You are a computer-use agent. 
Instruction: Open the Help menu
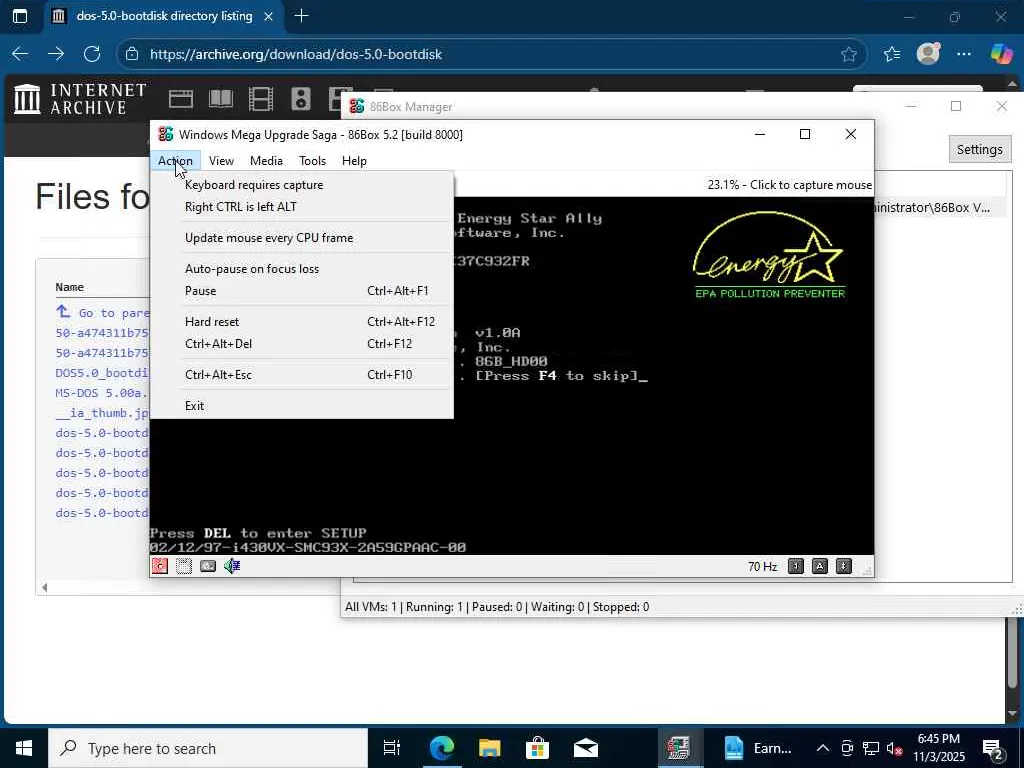(x=354, y=161)
